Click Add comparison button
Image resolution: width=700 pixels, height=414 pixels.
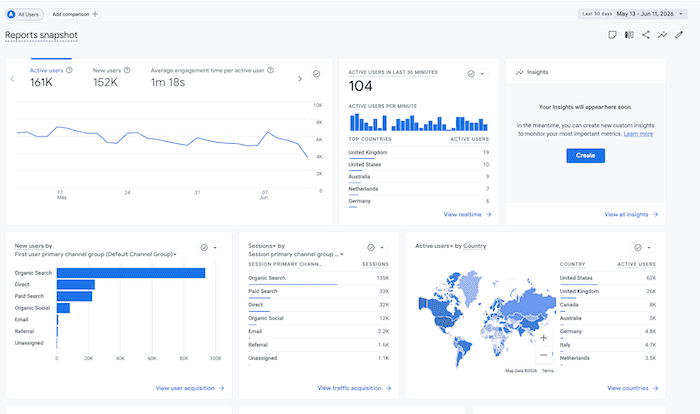pyautogui.click(x=74, y=14)
